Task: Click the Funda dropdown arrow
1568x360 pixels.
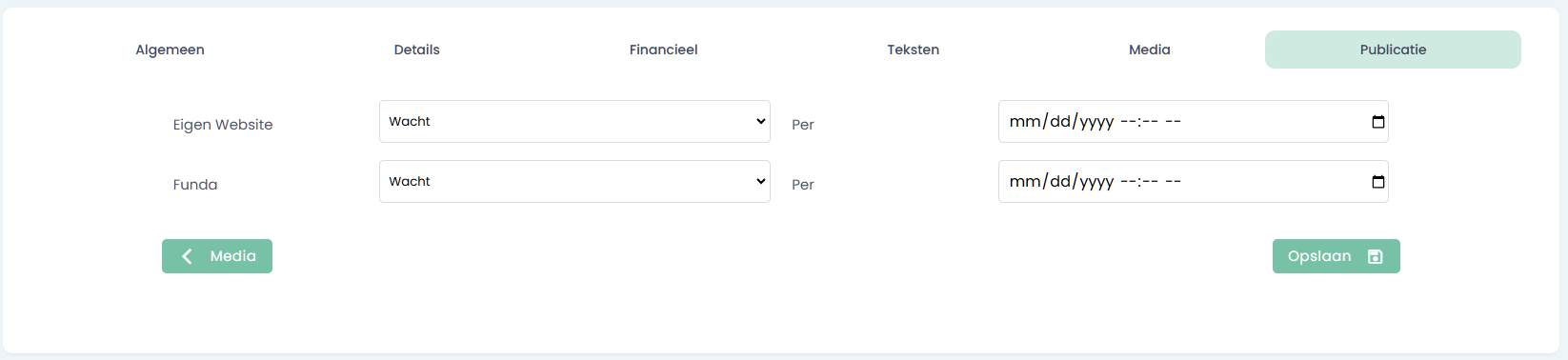Action: coord(760,182)
